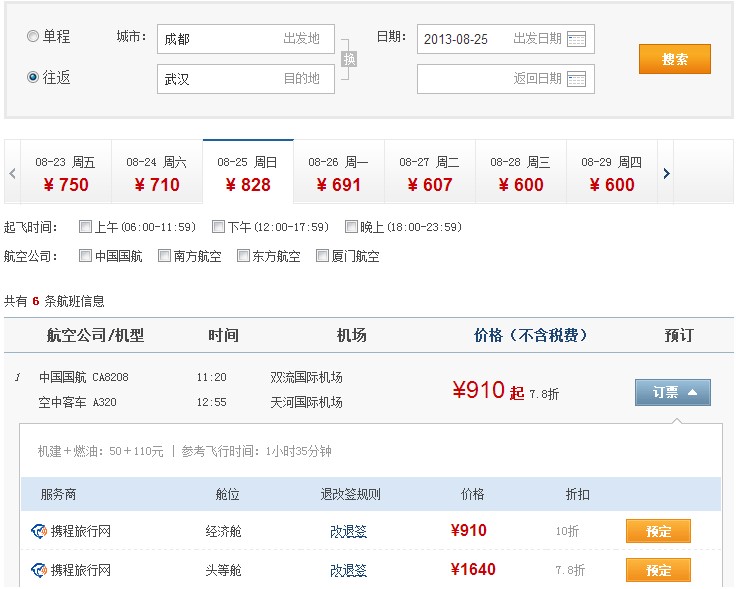Tick the 晚上 evening departure checkbox

point(351,227)
